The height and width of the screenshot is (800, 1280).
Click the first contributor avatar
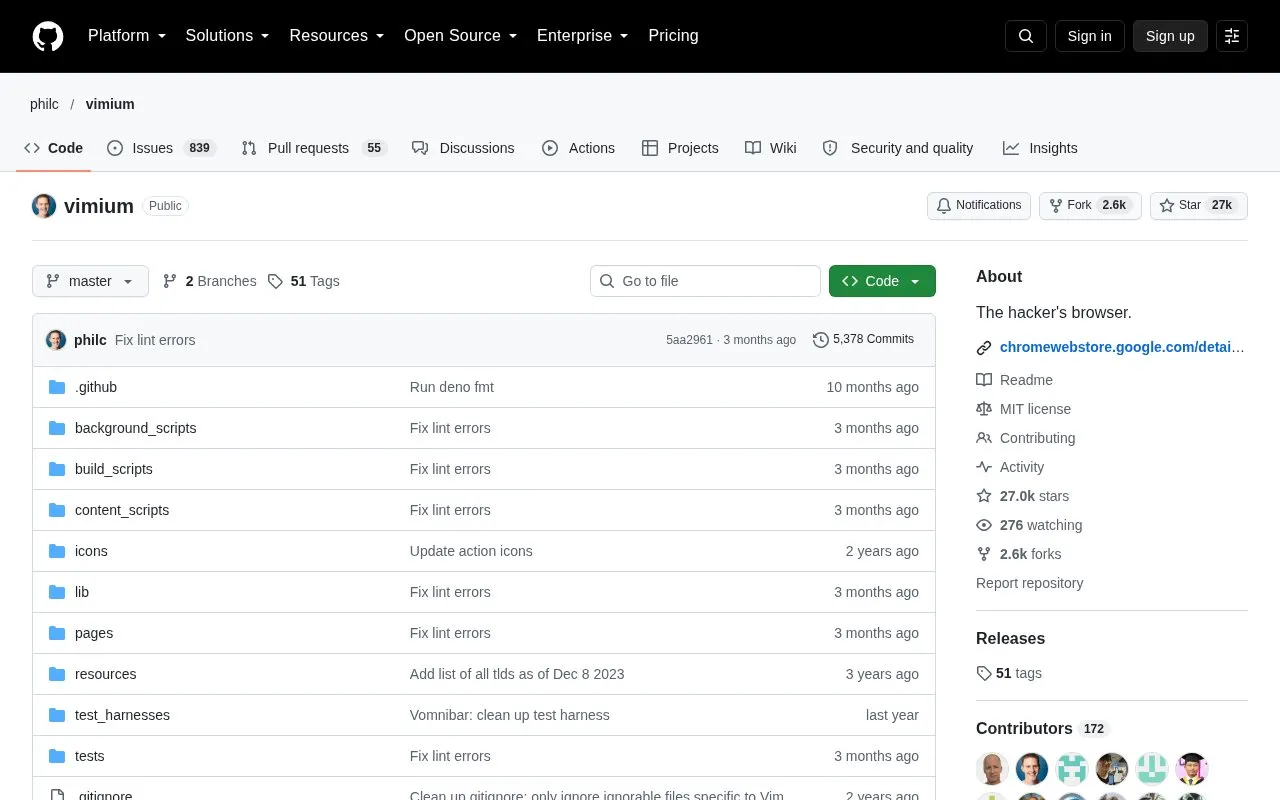tap(992, 769)
